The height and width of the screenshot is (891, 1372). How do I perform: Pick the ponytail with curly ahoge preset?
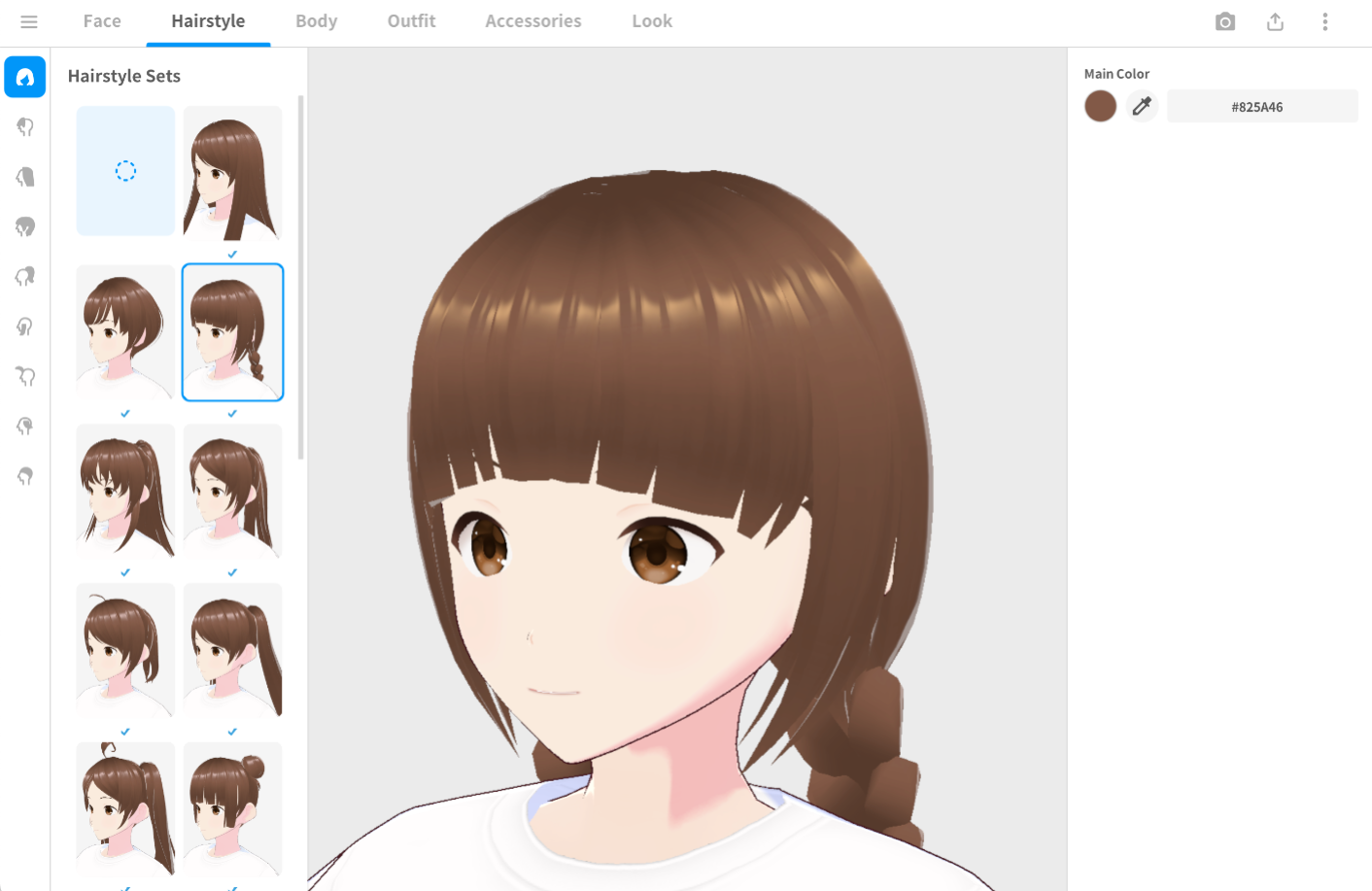tap(125, 808)
